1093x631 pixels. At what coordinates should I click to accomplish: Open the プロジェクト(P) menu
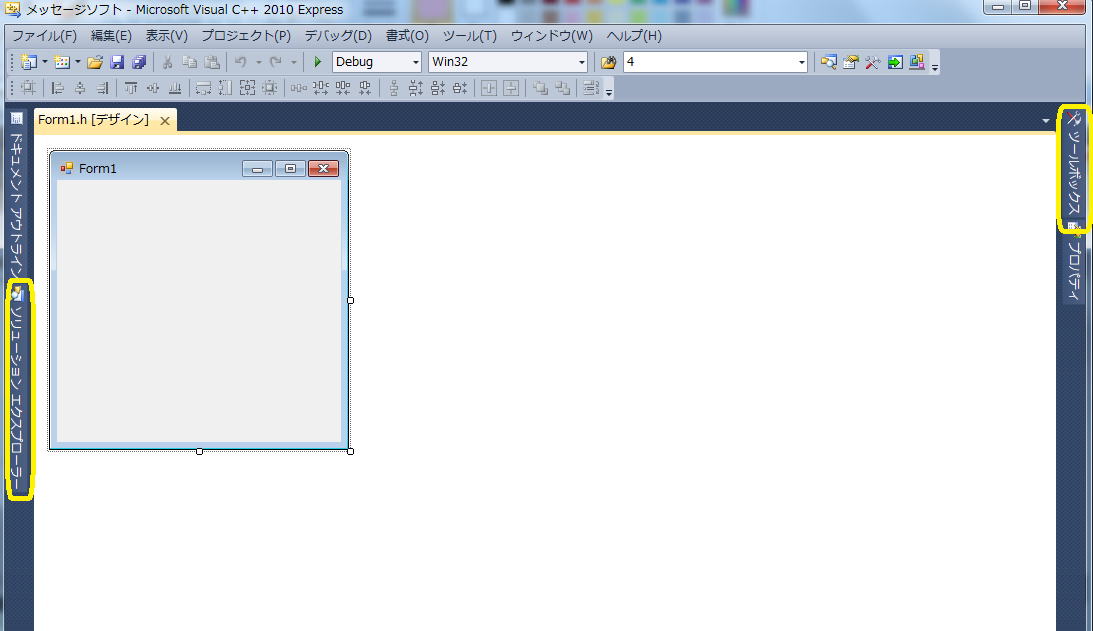[x=246, y=36]
